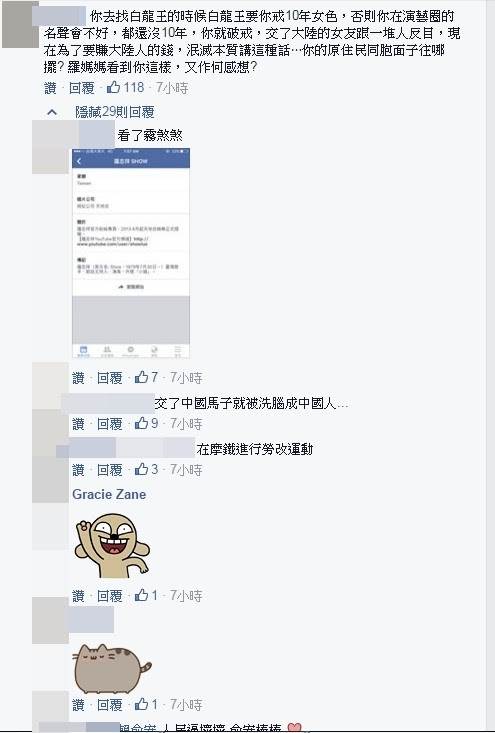The height and width of the screenshot is (733, 495).
Task: Click the waving cartoon character sticker
Action: 112,545
